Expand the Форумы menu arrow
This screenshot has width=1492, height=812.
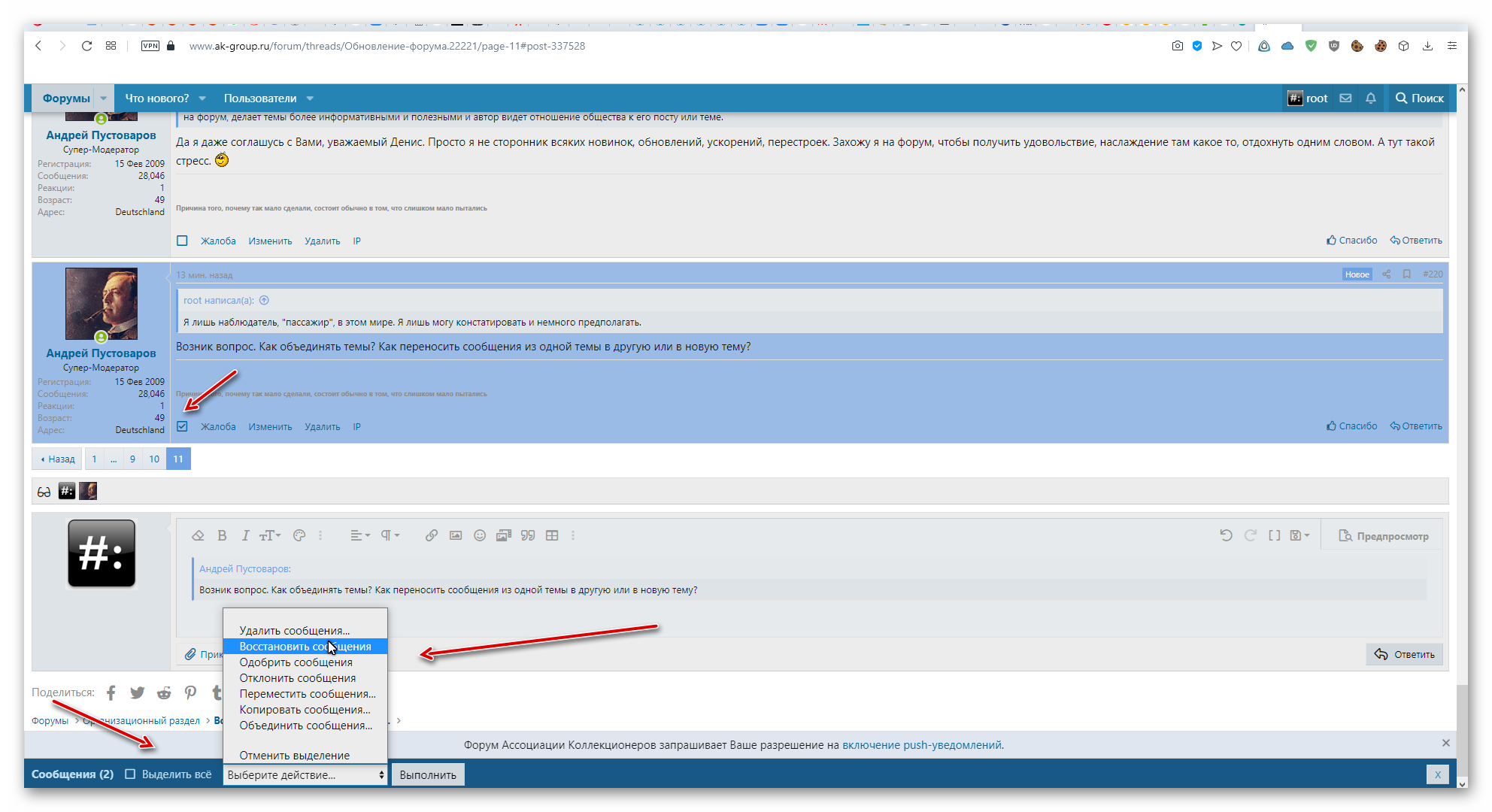coord(104,98)
